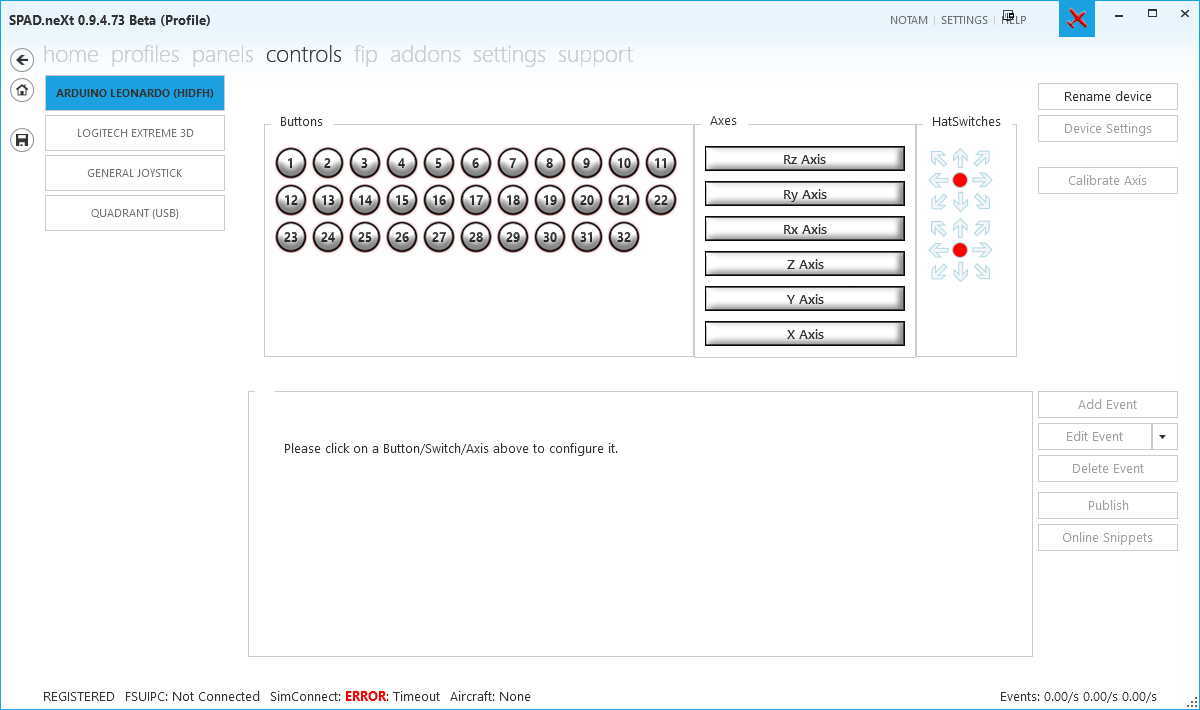Click the REGISTERED status text
This screenshot has width=1200, height=710.
[x=79, y=696]
